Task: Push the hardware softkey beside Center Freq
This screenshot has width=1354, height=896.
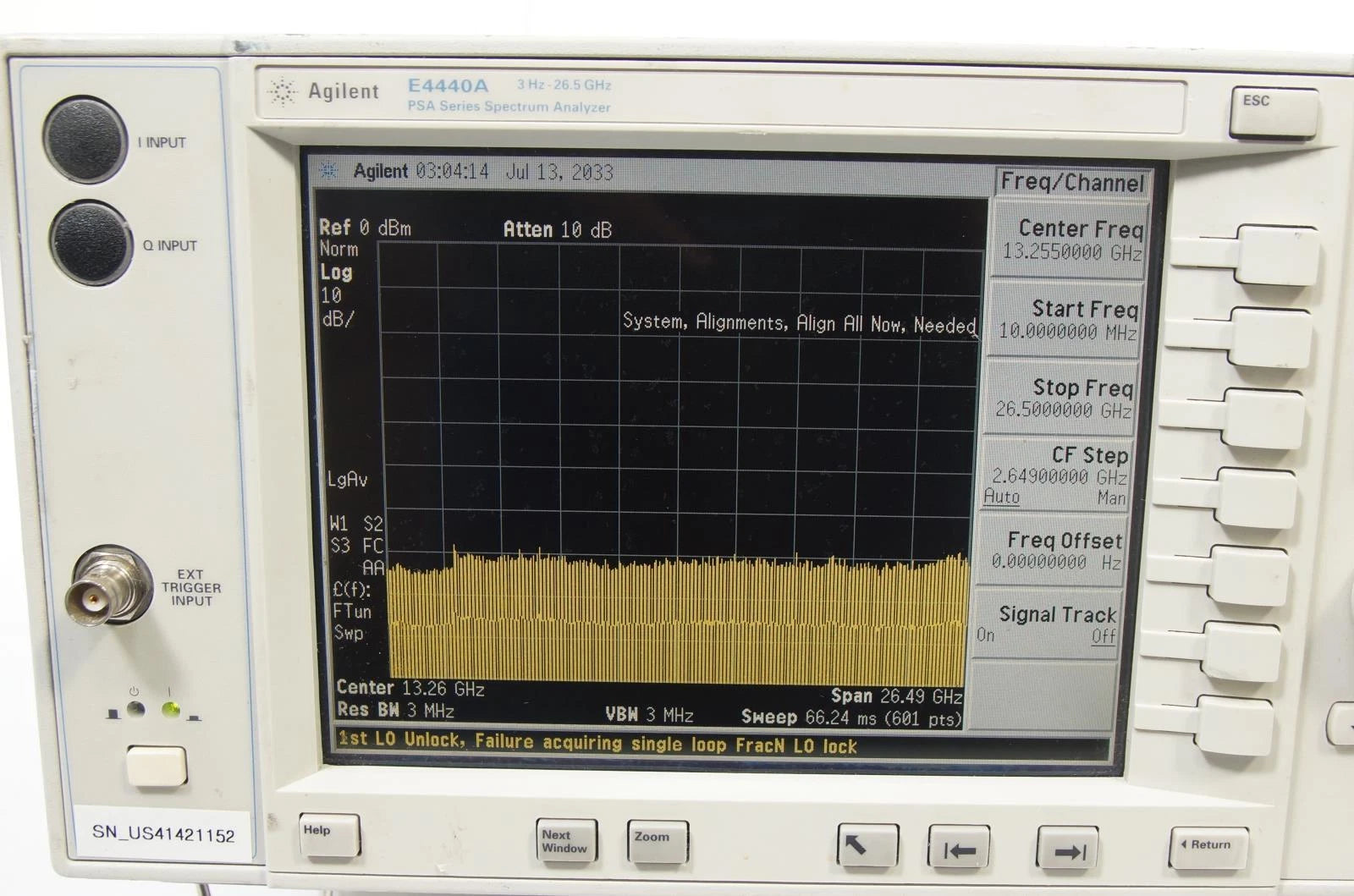Action: [x=1278, y=255]
